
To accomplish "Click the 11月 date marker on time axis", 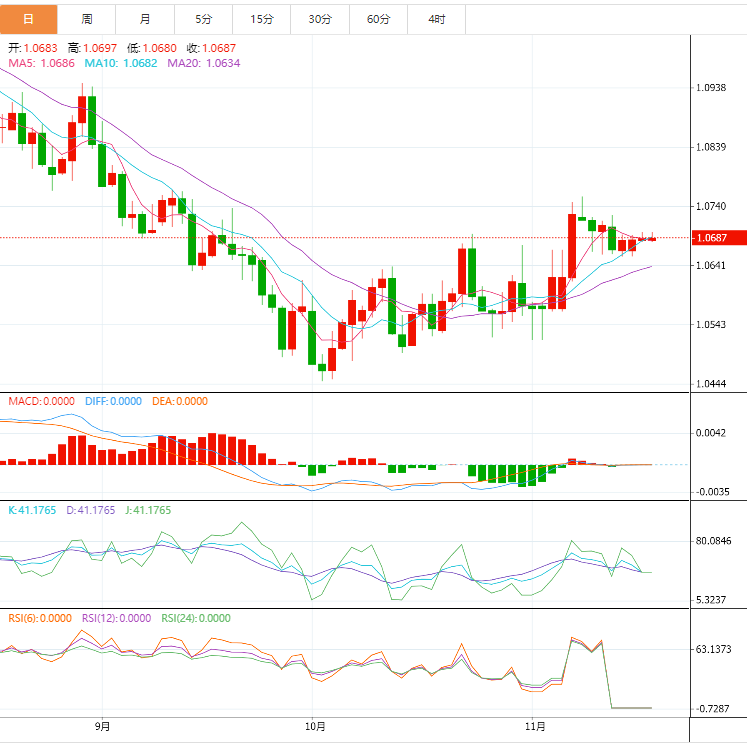I will click(x=534, y=726).
